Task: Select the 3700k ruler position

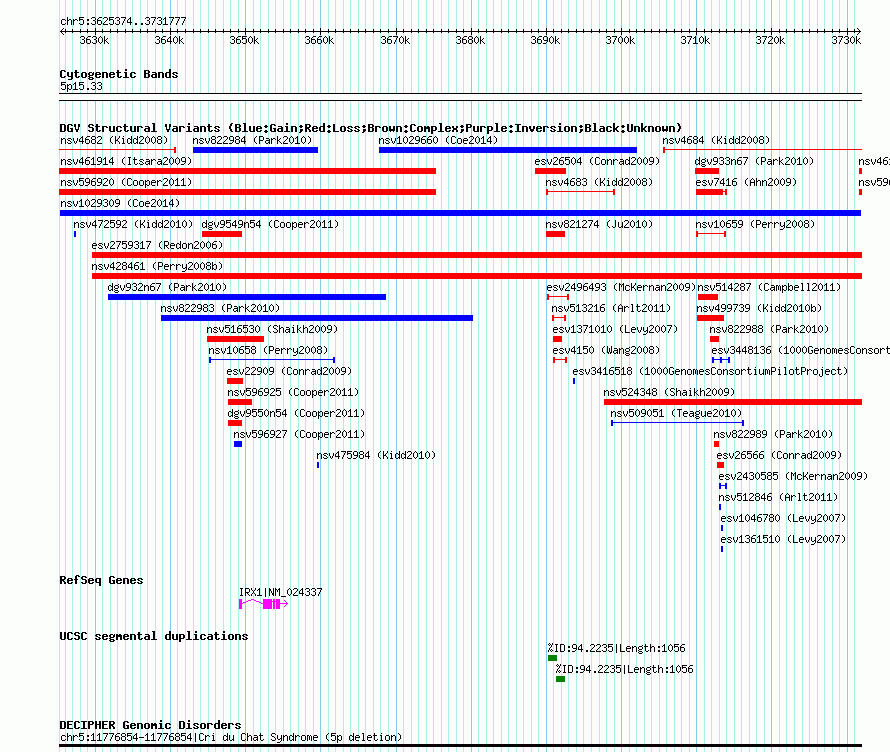Action: pyautogui.click(x=620, y=40)
